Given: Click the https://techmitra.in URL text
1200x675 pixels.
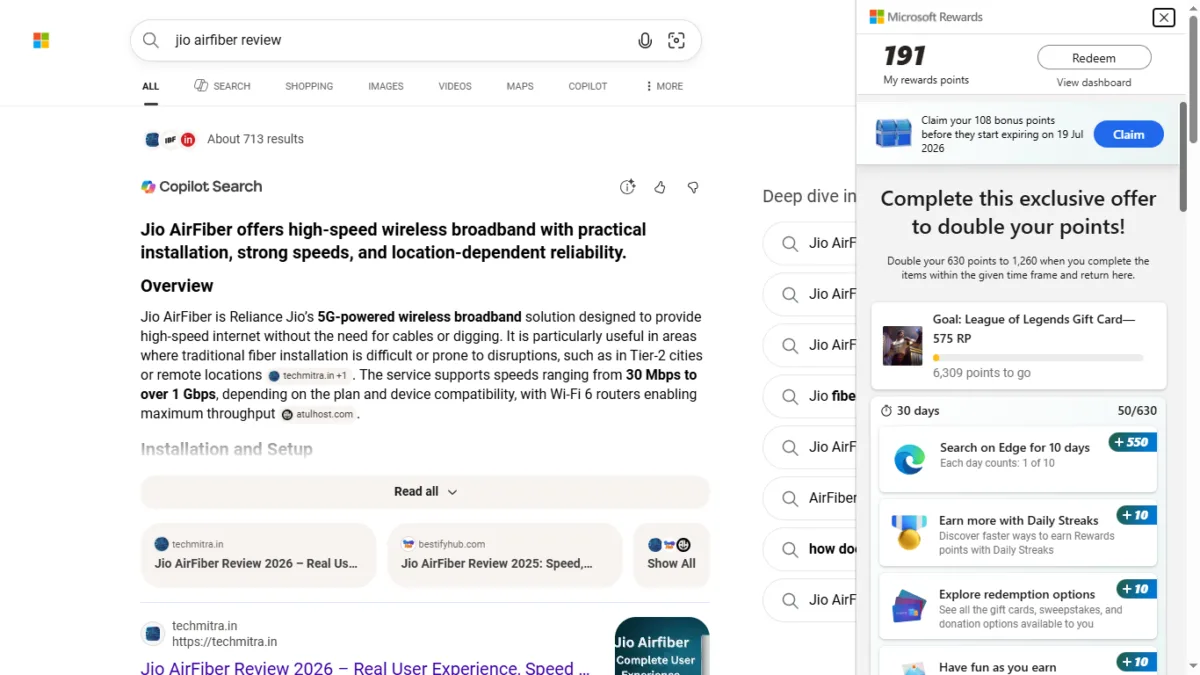Looking at the screenshot, I should tap(224, 642).
